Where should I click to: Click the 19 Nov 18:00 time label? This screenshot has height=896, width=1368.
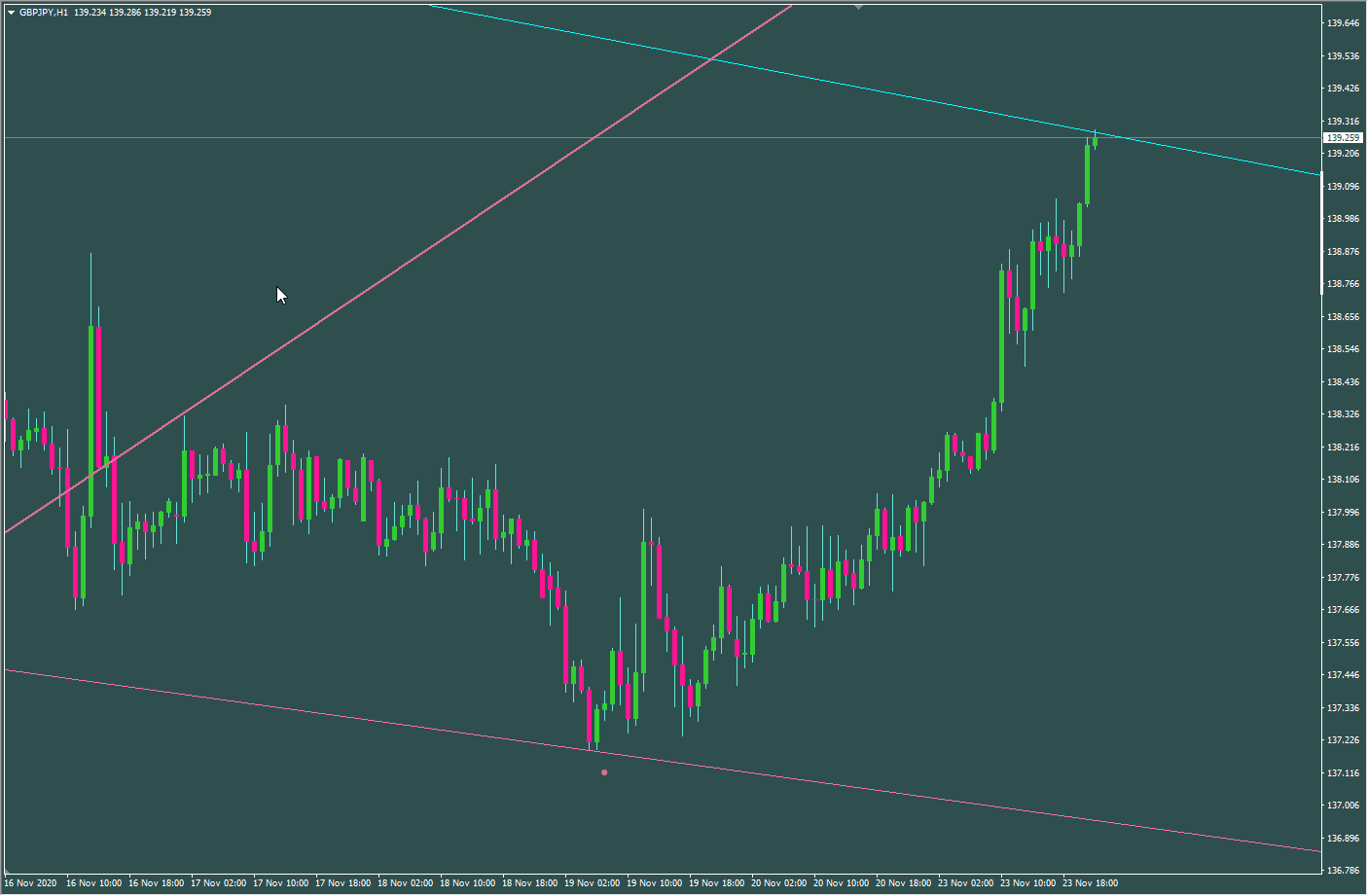pyautogui.click(x=717, y=883)
